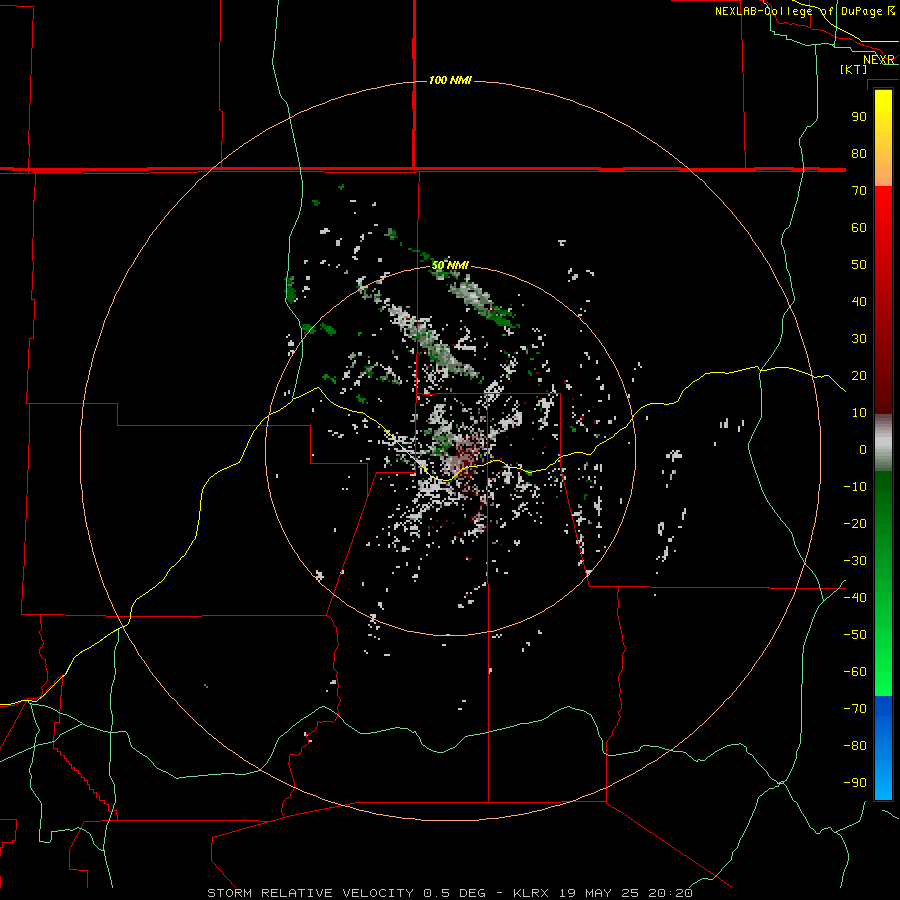Select the 10 knot scale label

859,413
